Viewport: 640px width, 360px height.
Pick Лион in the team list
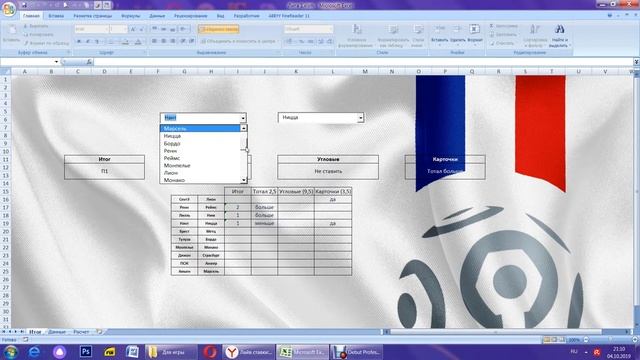point(200,173)
